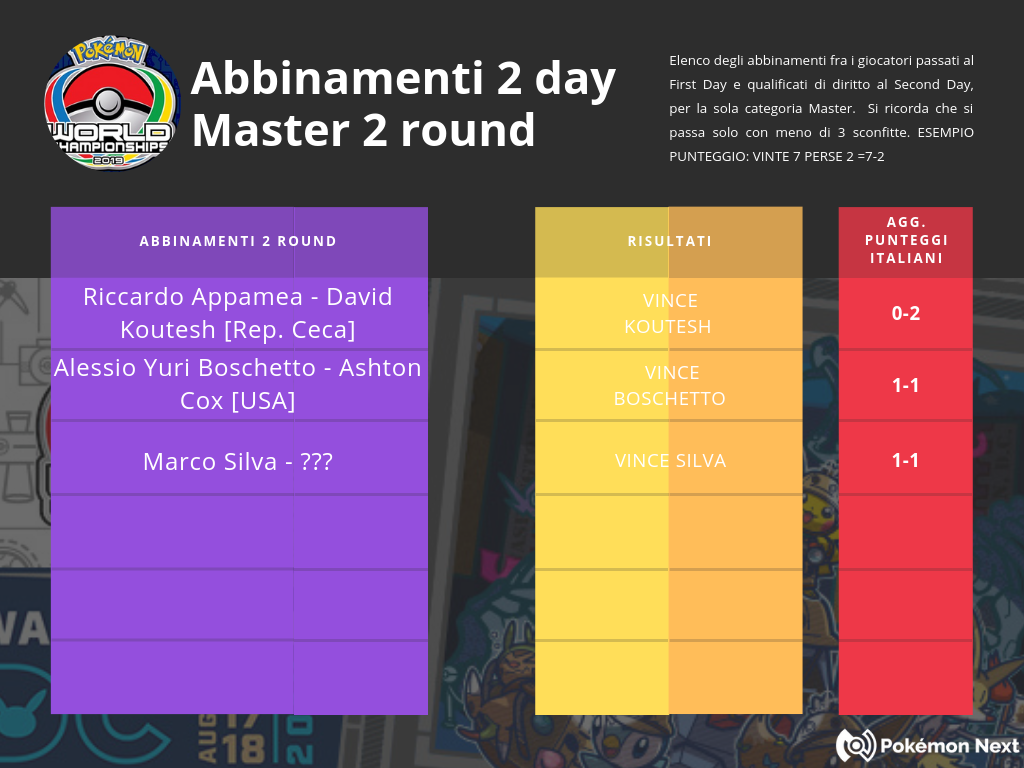Select the 1-1 score in Marco Silva's row
This screenshot has width=1024, height=768.
point(905,460)
